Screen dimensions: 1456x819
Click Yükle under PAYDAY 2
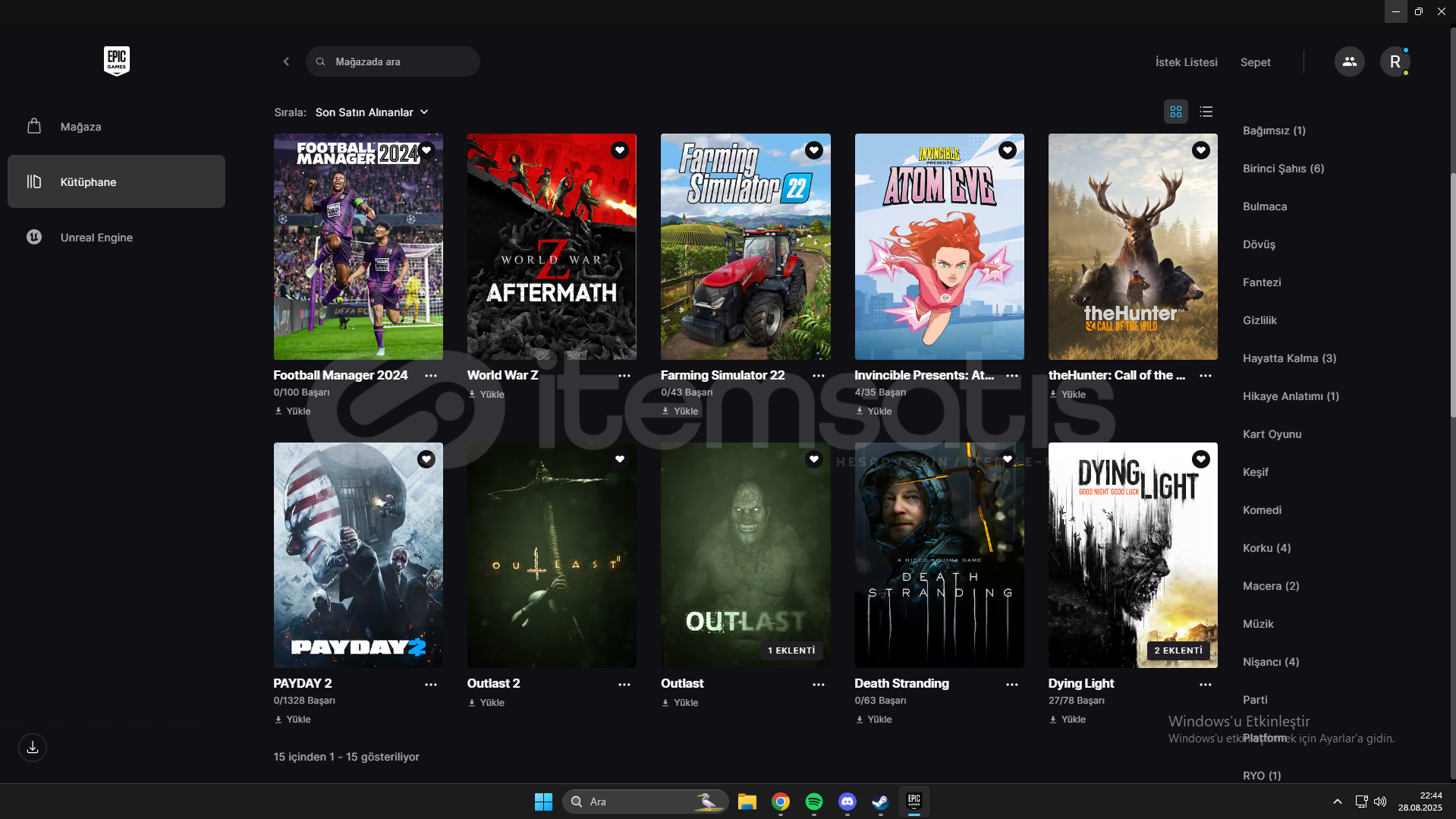pyautogui.click(x=293, y=720)
